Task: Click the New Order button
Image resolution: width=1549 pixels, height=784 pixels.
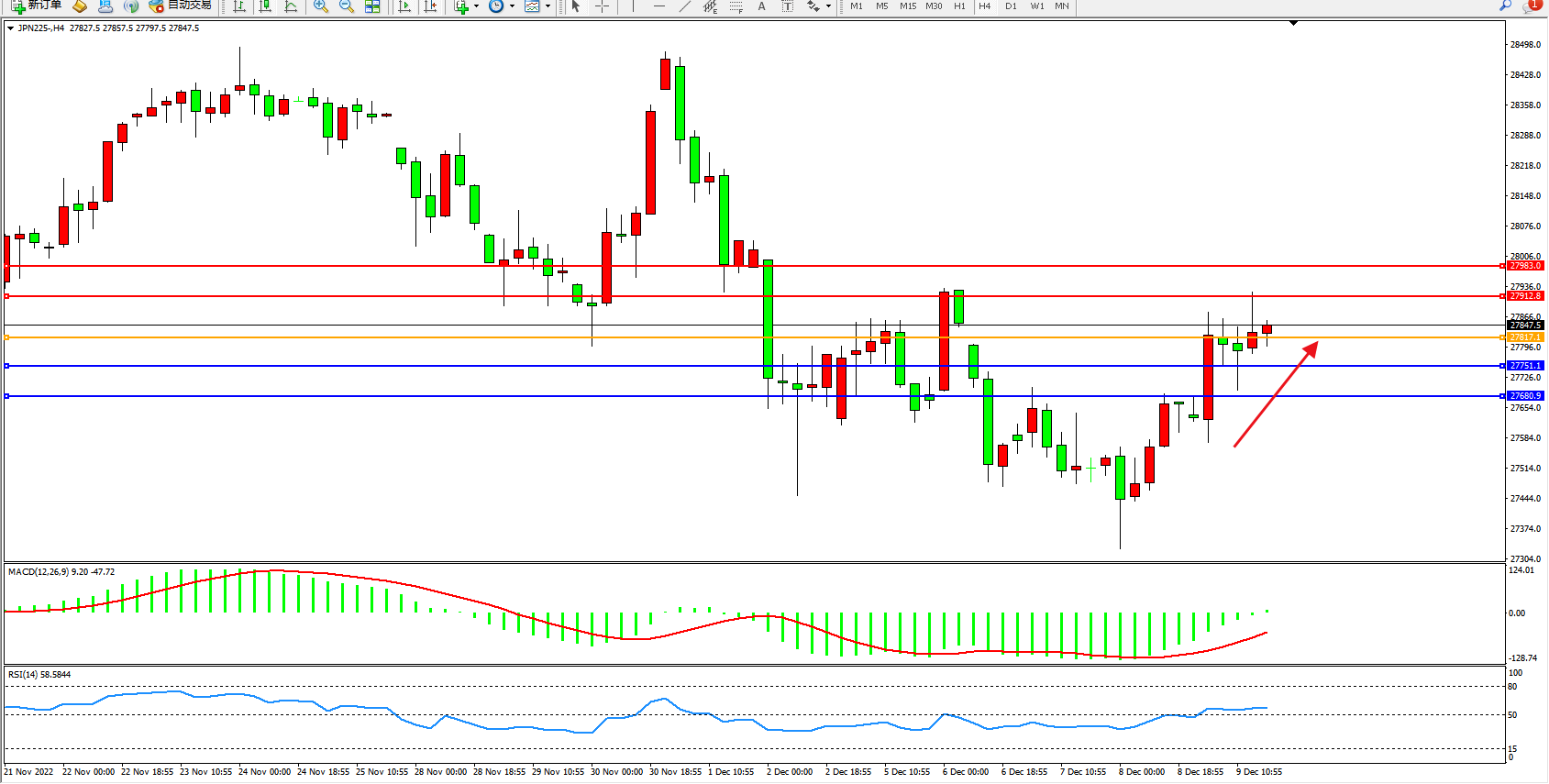Action: [x=37, y=6]
